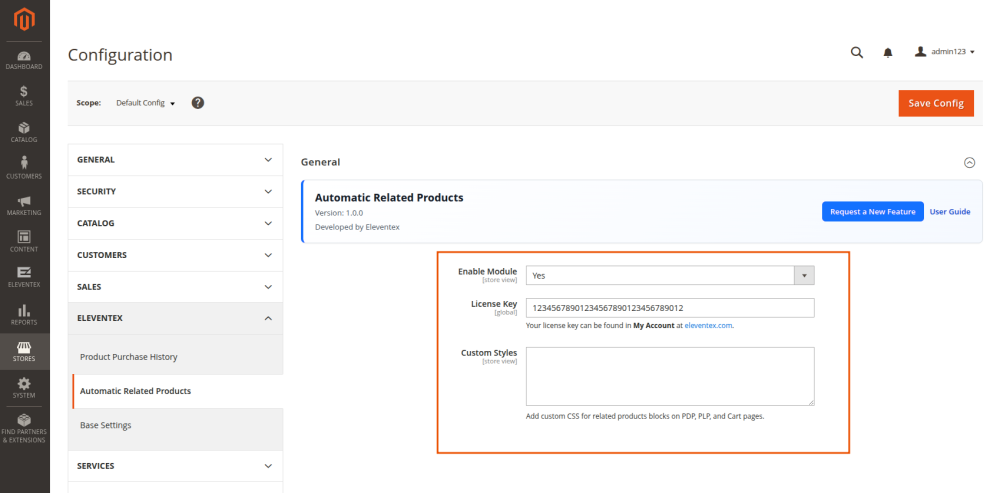Click the search magnifier icon
This screenshot has width=1000, height=493.
click(x=857, y=53)
